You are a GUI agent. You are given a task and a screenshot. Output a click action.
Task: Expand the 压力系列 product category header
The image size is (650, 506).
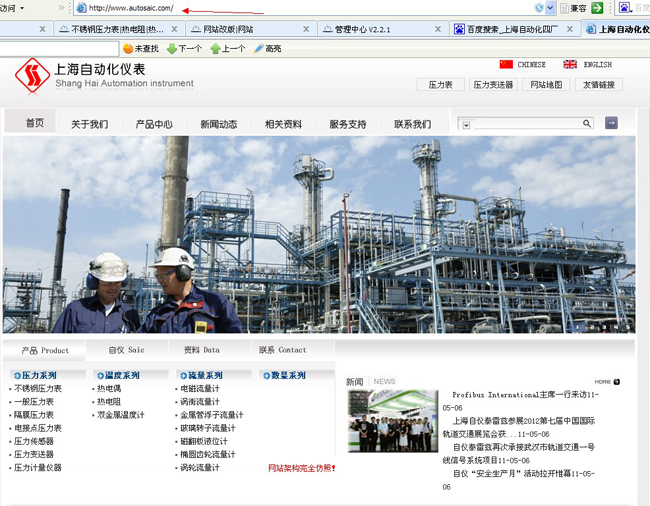coord(38,375)
